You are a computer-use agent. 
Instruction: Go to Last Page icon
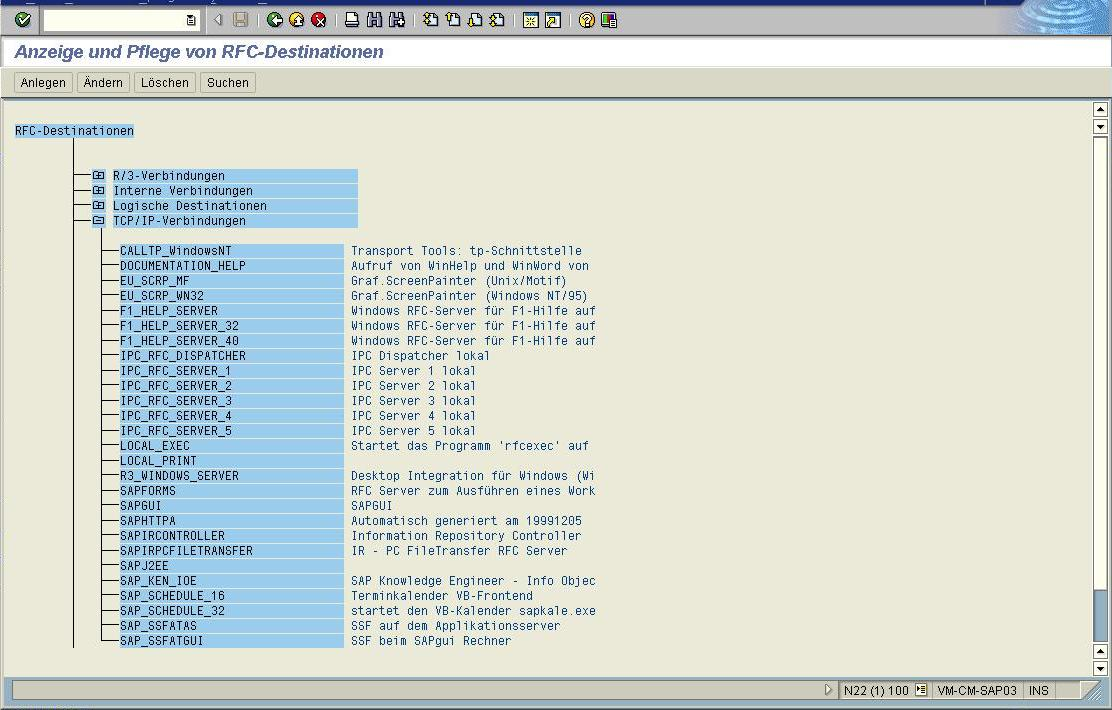click(496, 20)
